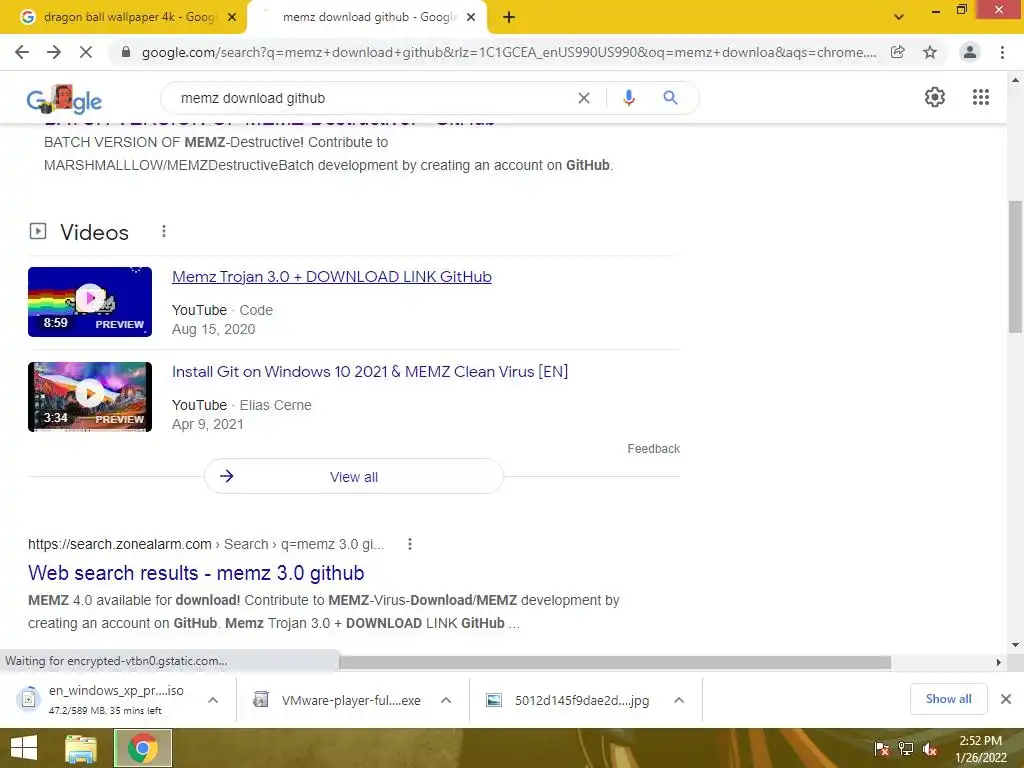Click the search.zonealarm.com URL breadcrumb

pyautogui.click(x=206, y=544)
